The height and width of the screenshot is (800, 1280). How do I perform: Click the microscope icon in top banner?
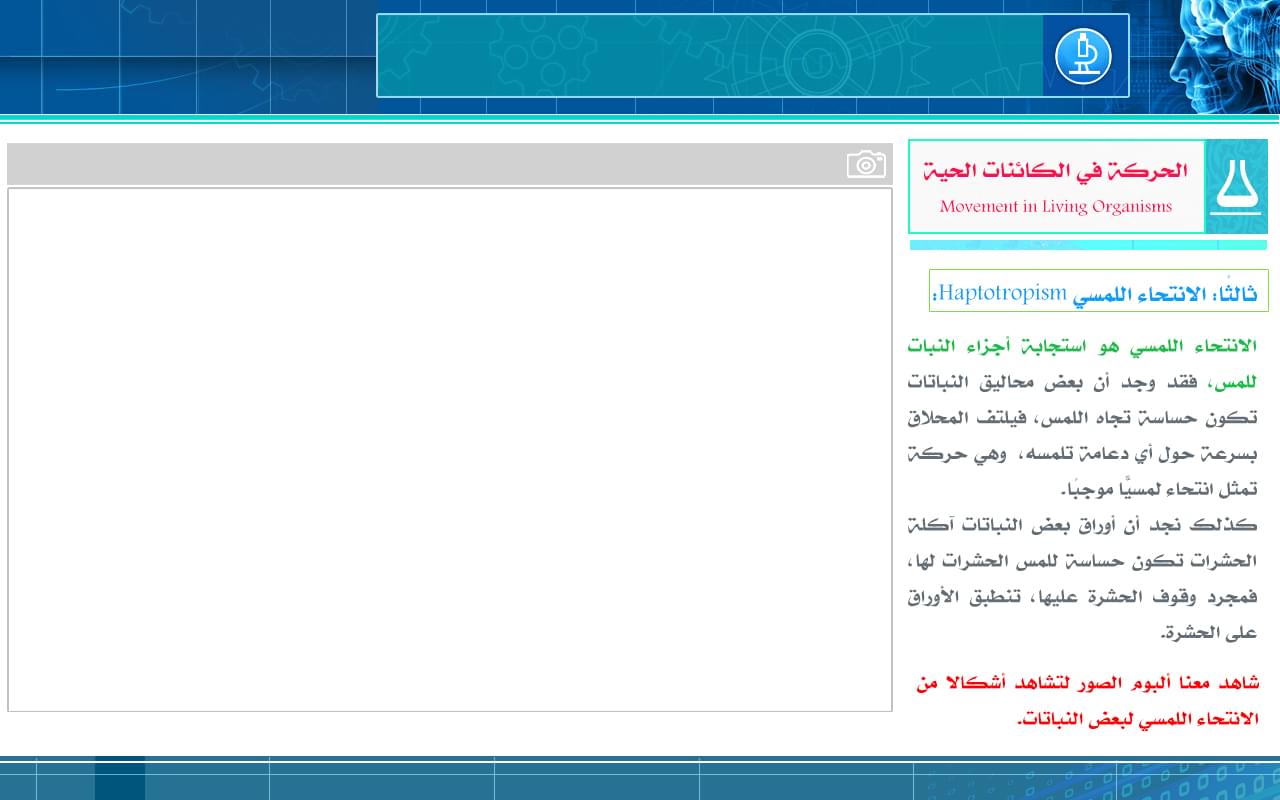pos(1083,57)
